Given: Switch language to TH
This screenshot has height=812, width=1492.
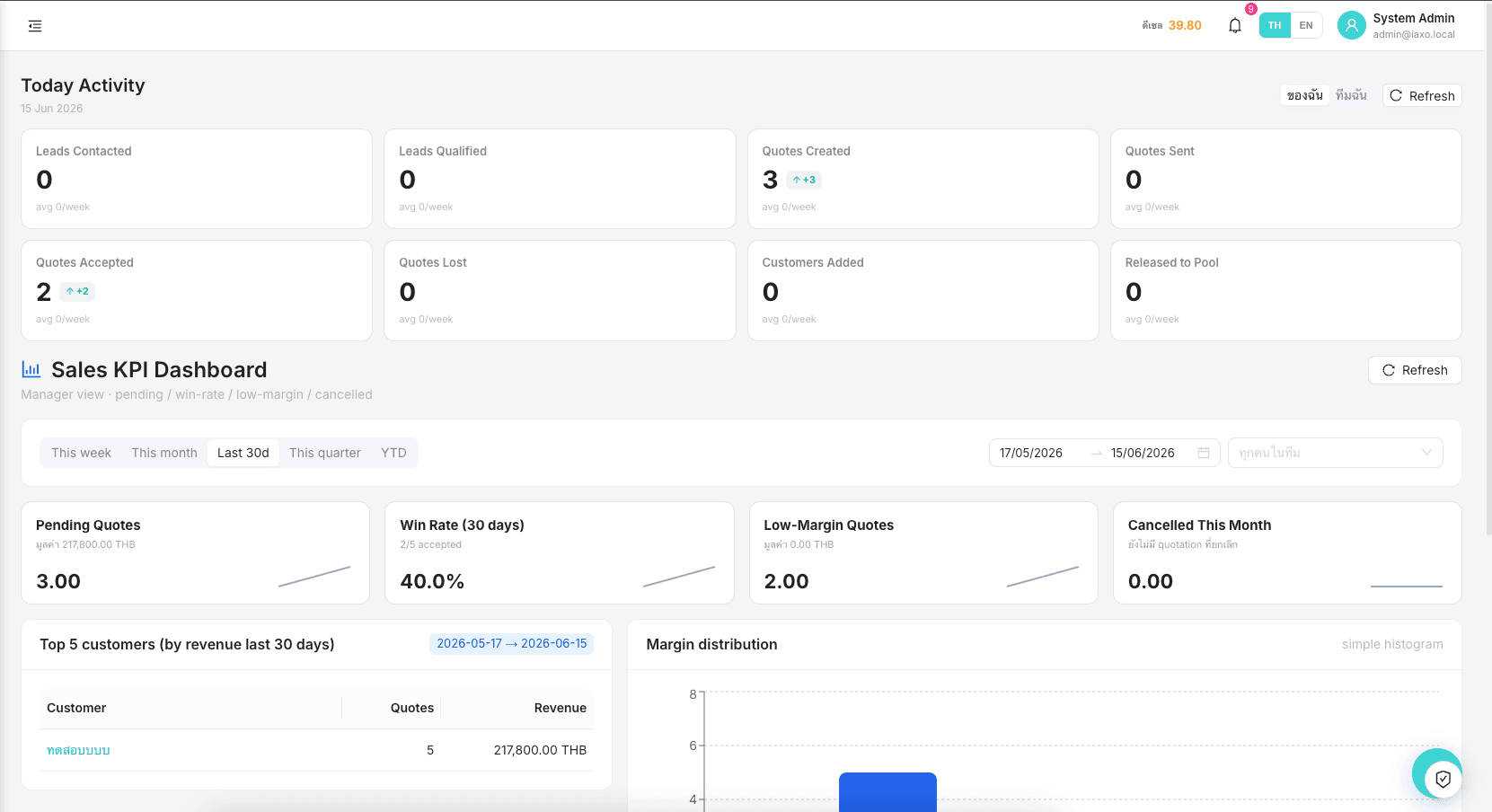Looking at the screenshot, I should [1275, 25].
